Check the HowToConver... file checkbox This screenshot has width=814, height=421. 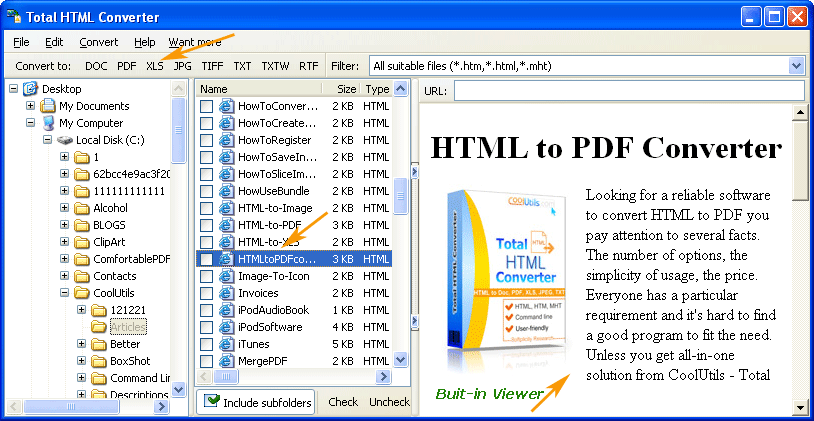[206, 106]
